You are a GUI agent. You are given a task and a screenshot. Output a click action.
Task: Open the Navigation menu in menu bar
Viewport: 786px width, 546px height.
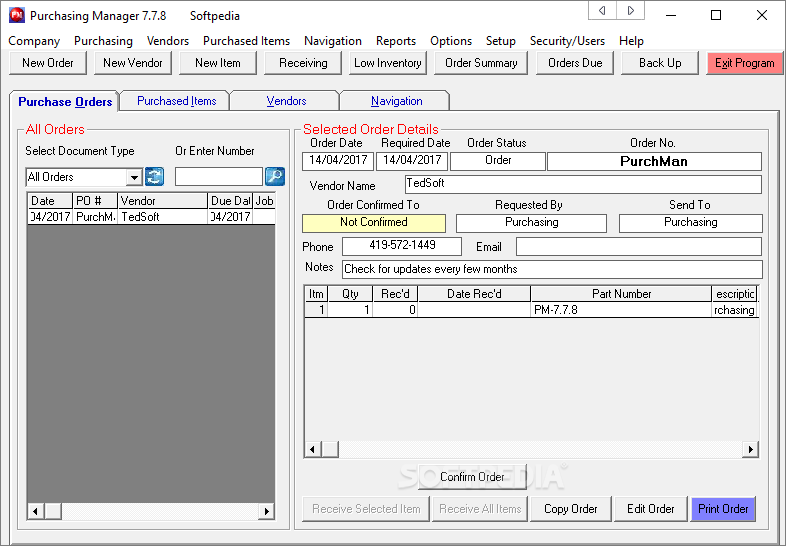tap(333, 41)
